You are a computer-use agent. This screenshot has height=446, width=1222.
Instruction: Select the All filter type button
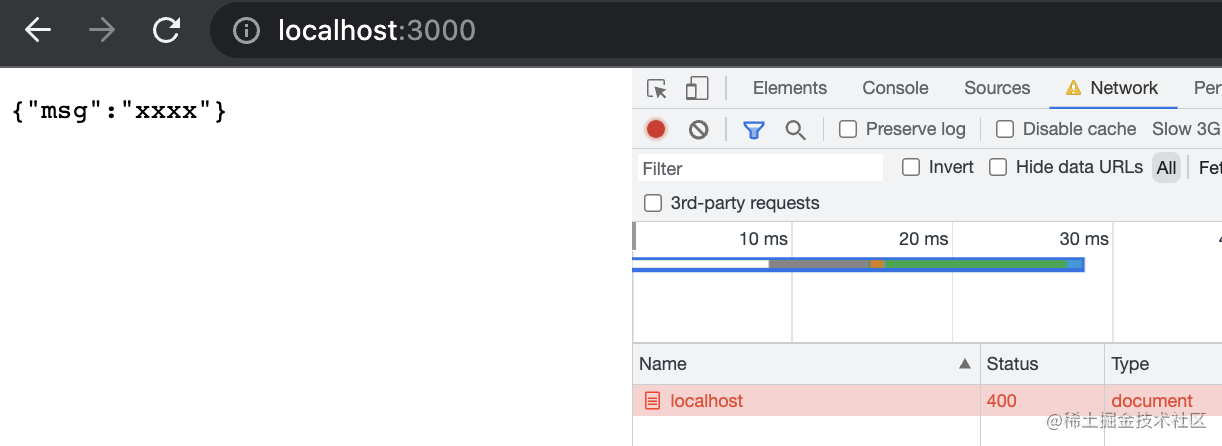pyautogui.click(x=1166, y=168)
